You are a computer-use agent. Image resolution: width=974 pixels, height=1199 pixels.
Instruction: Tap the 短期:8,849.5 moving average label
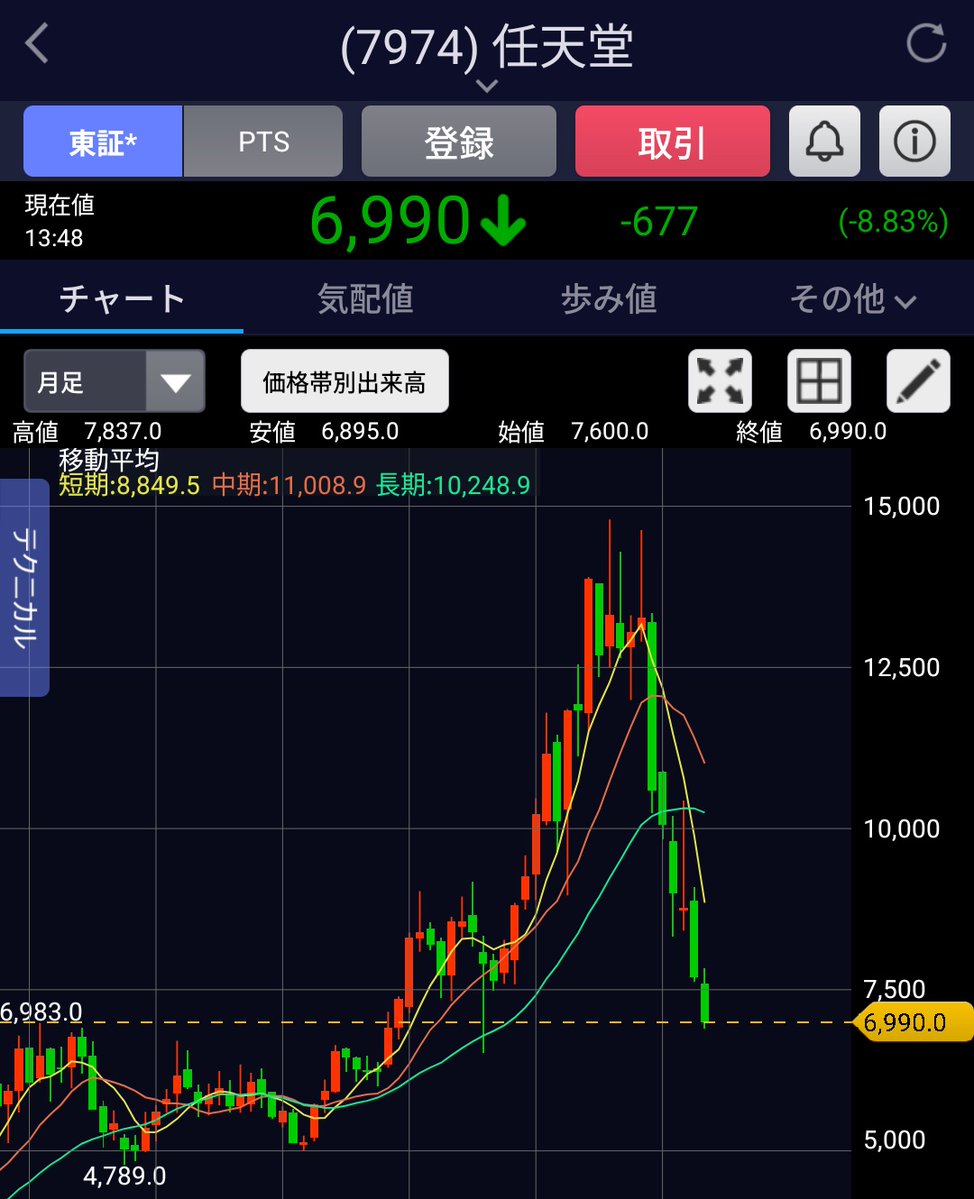click(129, 485)
